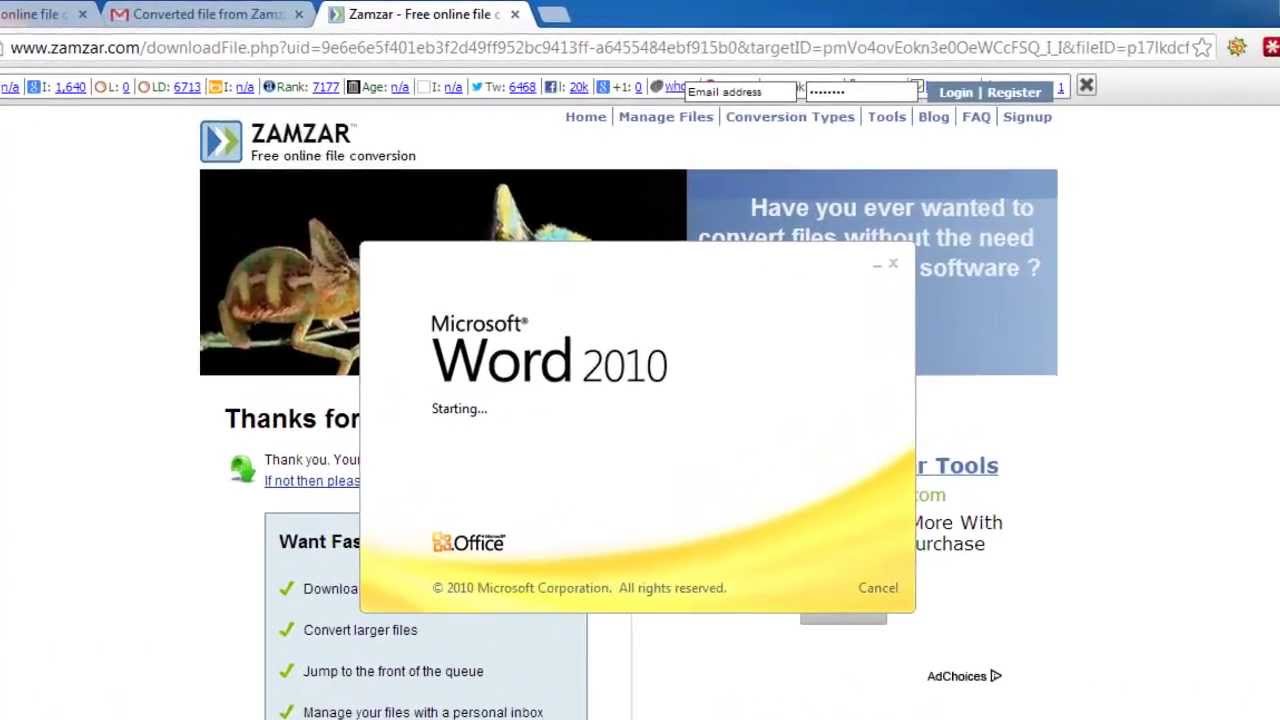Cancel the Word 2010 startup
Viewport: 1280px width, 720px height.
878,588
